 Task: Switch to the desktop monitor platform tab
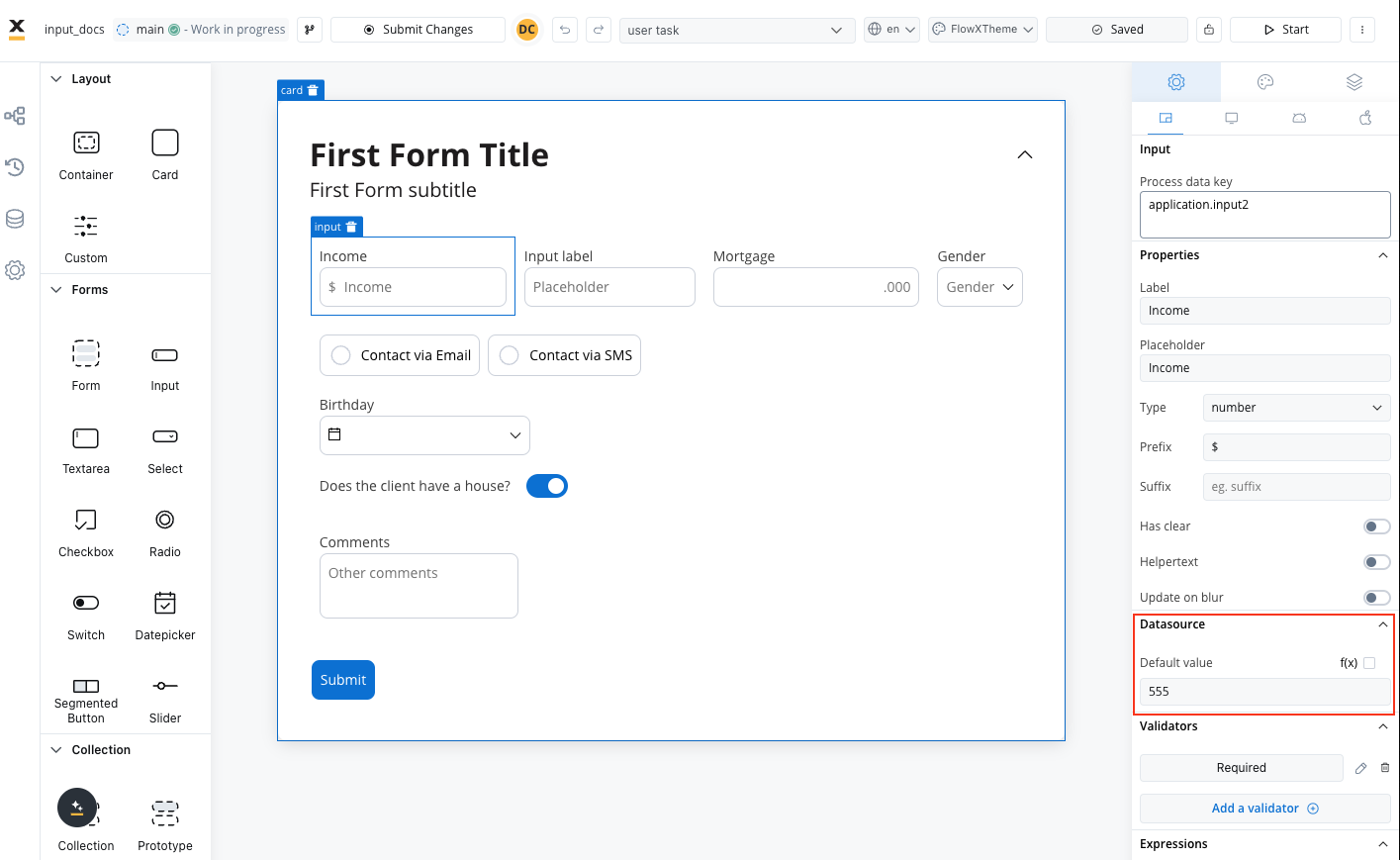(1232, 118)
